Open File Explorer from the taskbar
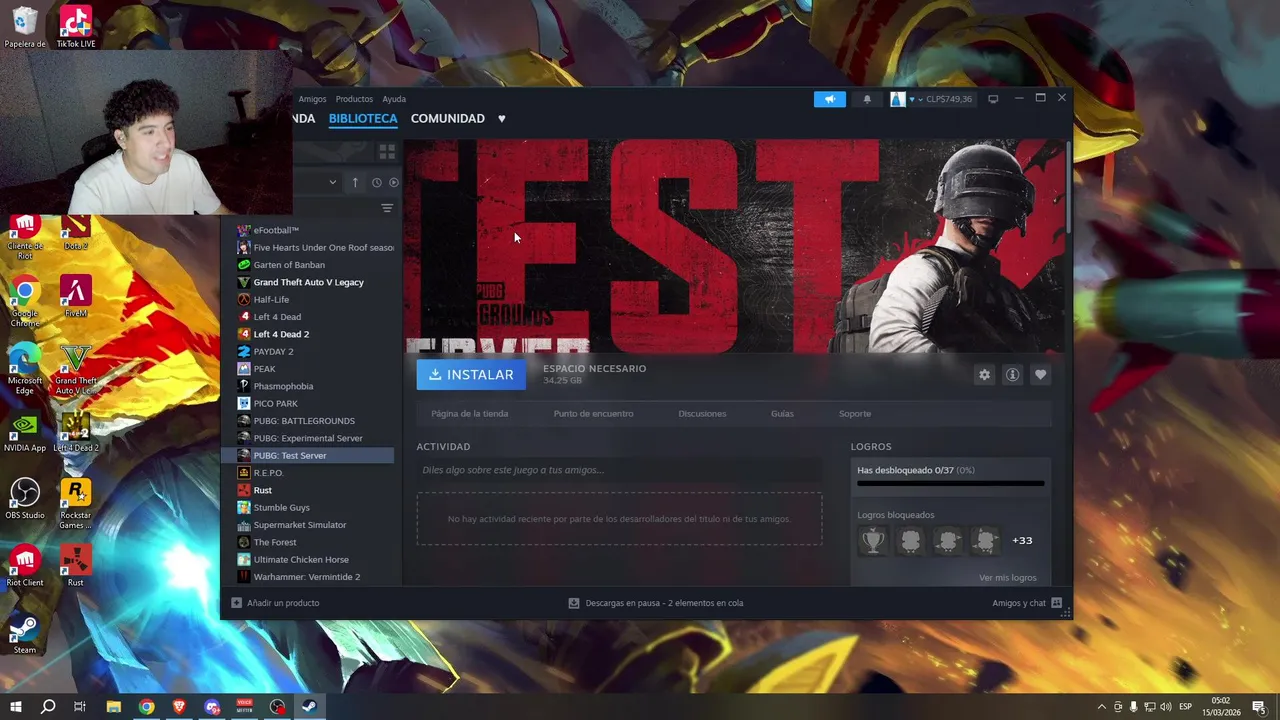Image resolution: width=1280 pixels, height=720 pixels. (114, 707)
